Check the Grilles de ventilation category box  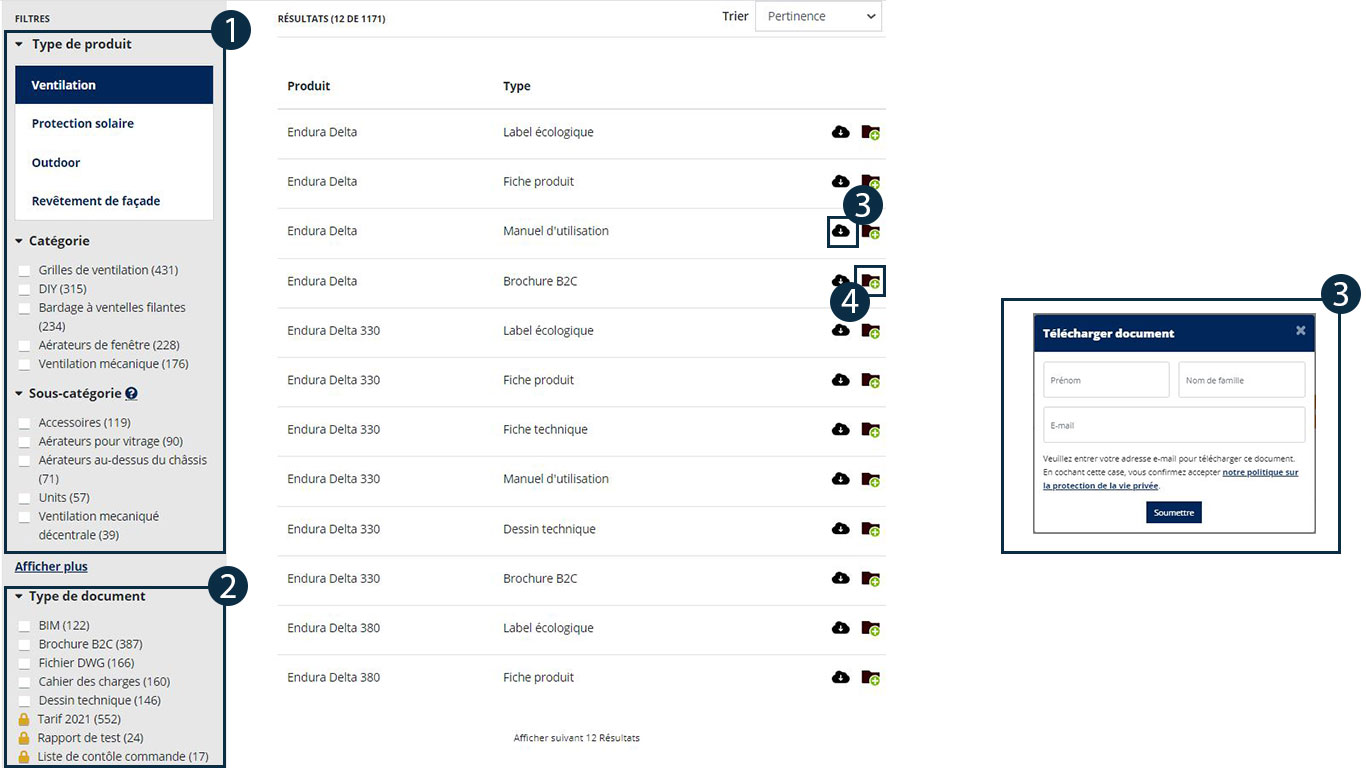click(25, 271)
